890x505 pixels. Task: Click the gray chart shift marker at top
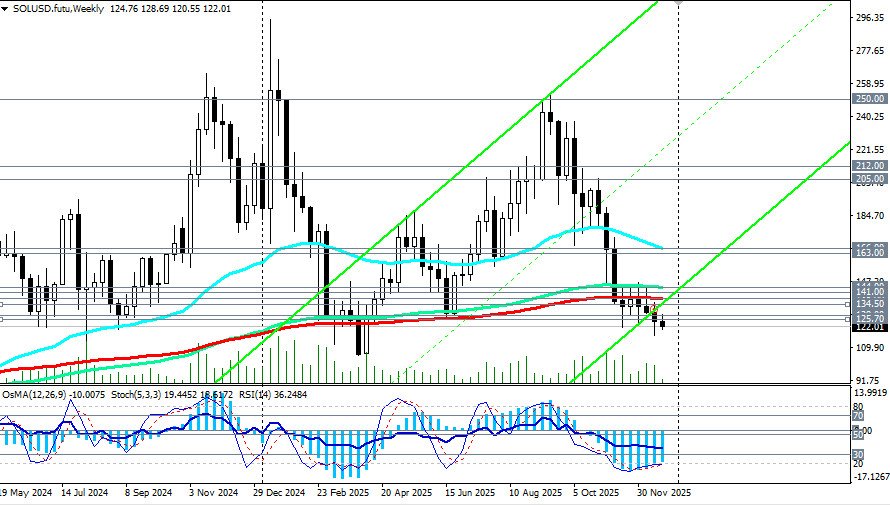tap(678, 3)
